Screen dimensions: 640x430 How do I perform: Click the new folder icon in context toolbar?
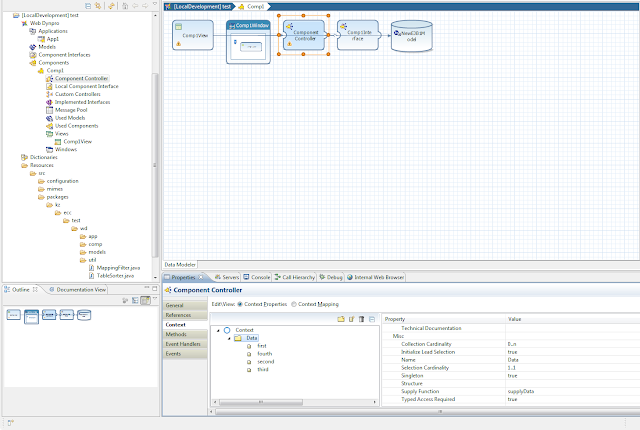(x=341, y=319)
